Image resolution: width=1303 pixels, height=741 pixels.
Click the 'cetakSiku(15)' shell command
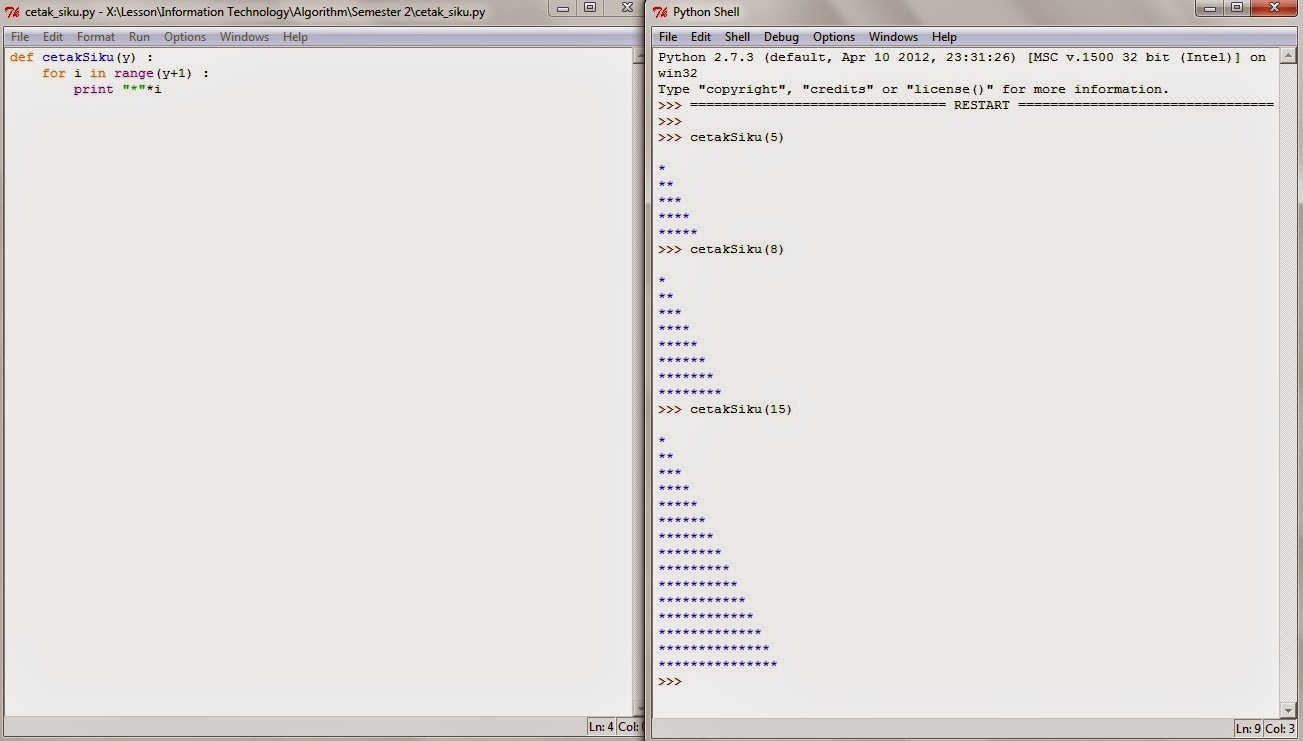(741, 409)
